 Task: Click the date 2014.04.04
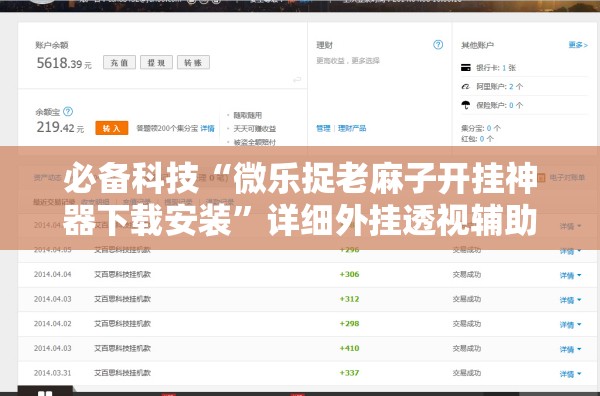click(52, 274)
